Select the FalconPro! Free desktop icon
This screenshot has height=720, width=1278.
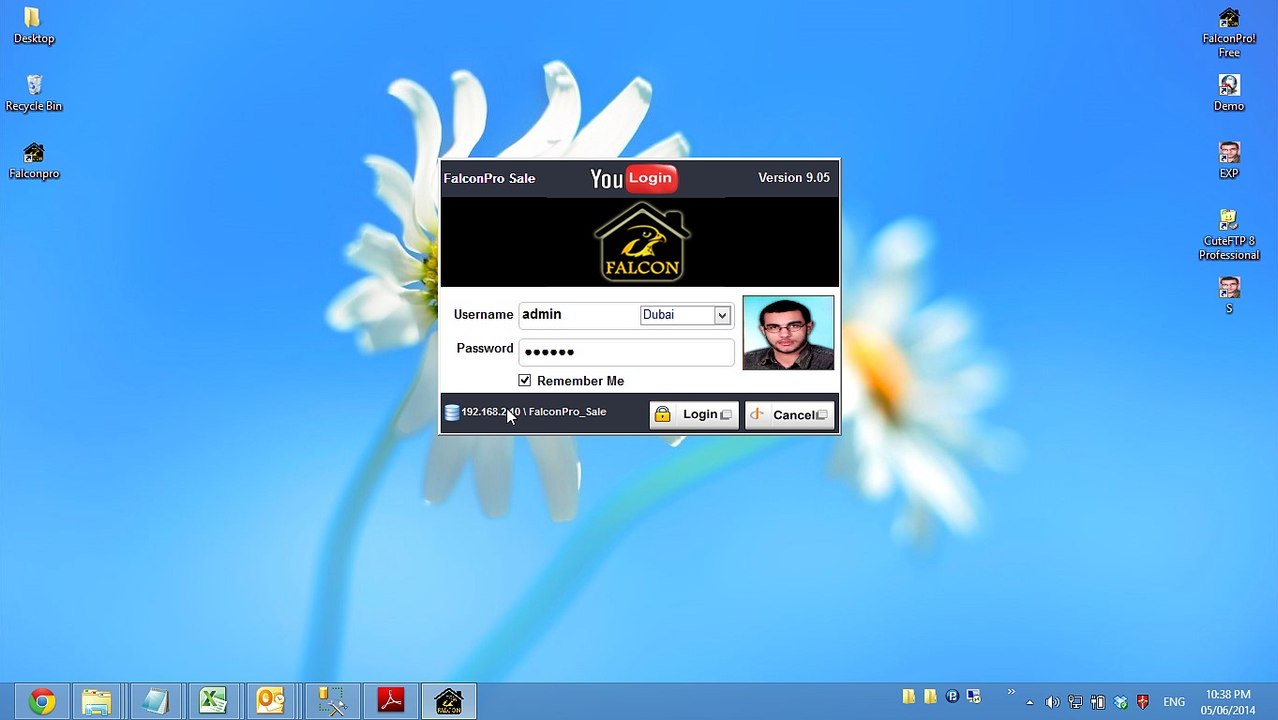click(x=1229, y=32)
